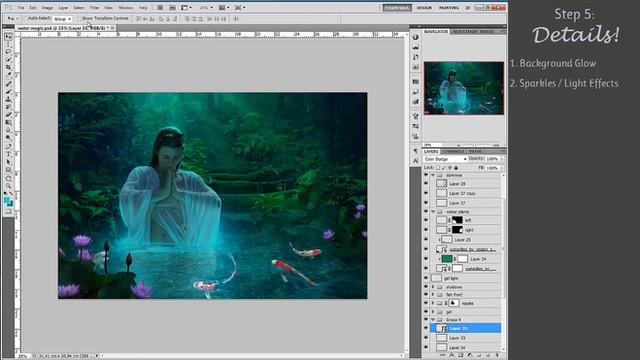Add a layer style with fx icon

(451, 356)
